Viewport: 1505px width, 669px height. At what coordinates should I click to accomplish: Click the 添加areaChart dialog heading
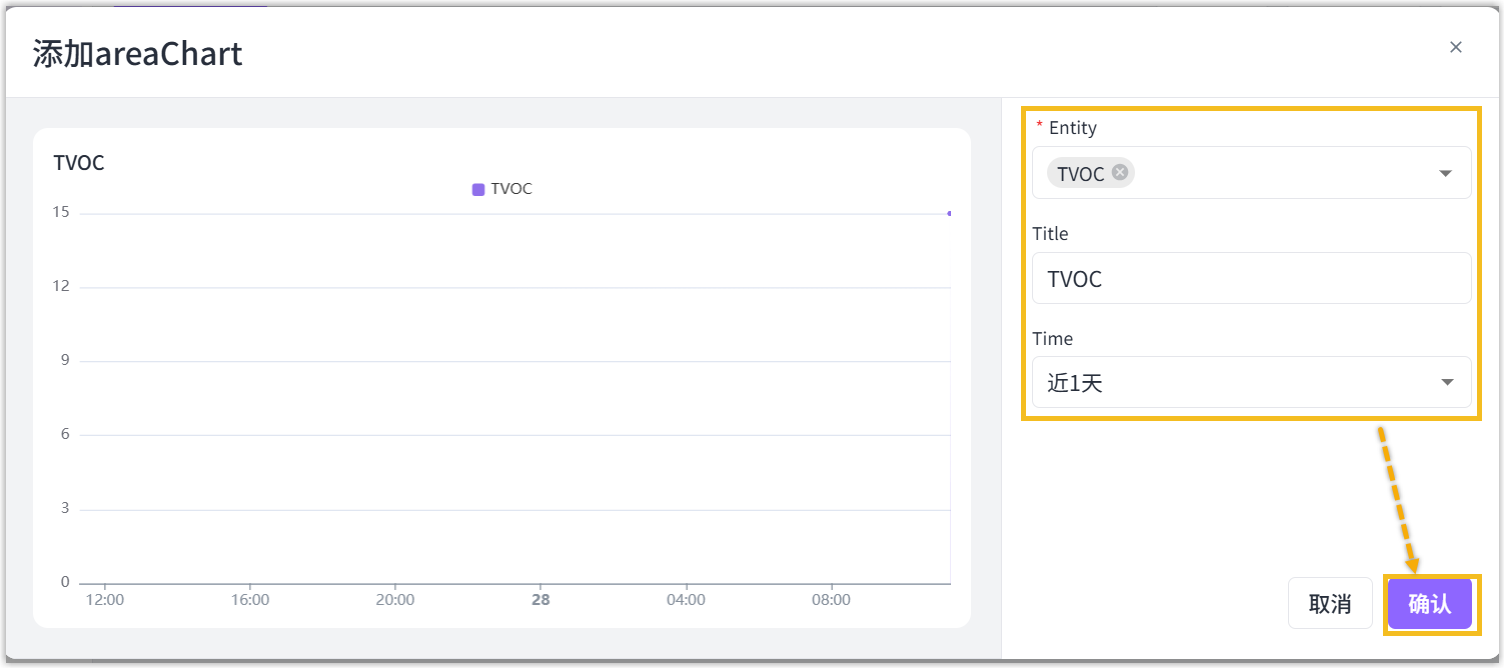tap(138, 53)
